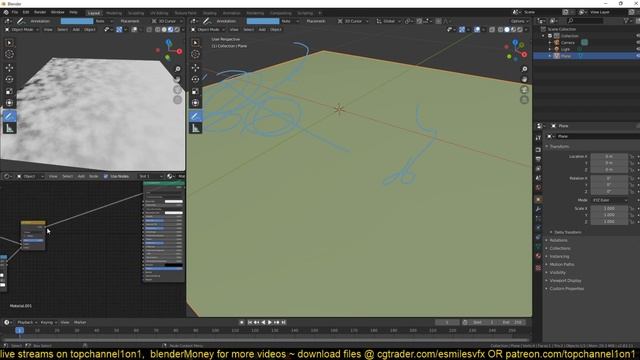The image size is (640, 360).
Task: Open the World properties tab
Action: (538, 188)
